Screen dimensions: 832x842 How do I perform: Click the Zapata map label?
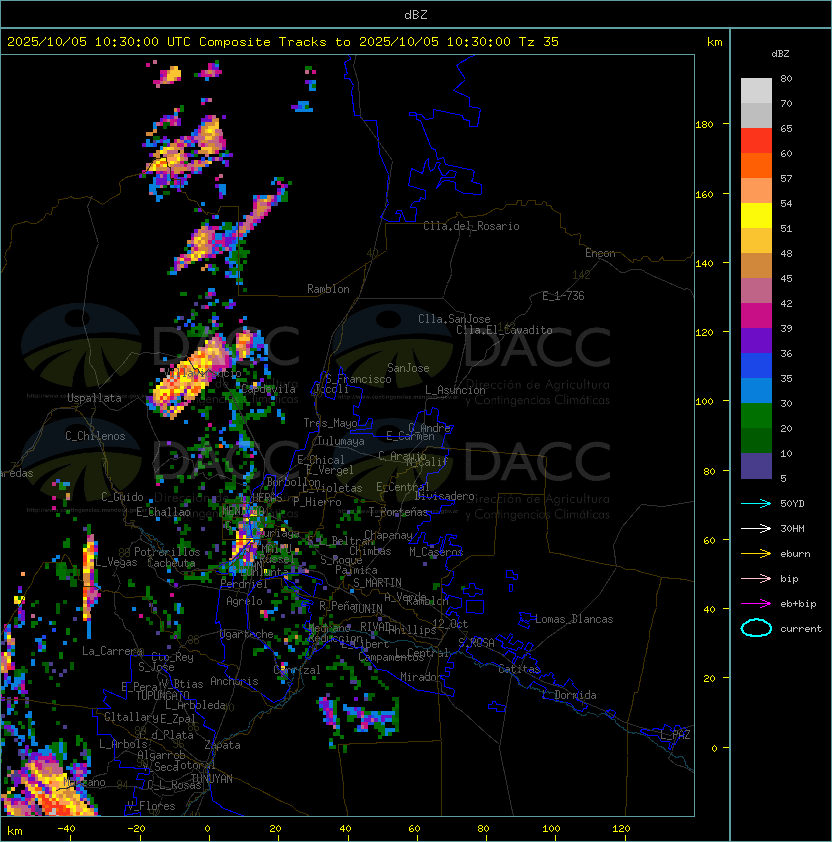point(222,745)
